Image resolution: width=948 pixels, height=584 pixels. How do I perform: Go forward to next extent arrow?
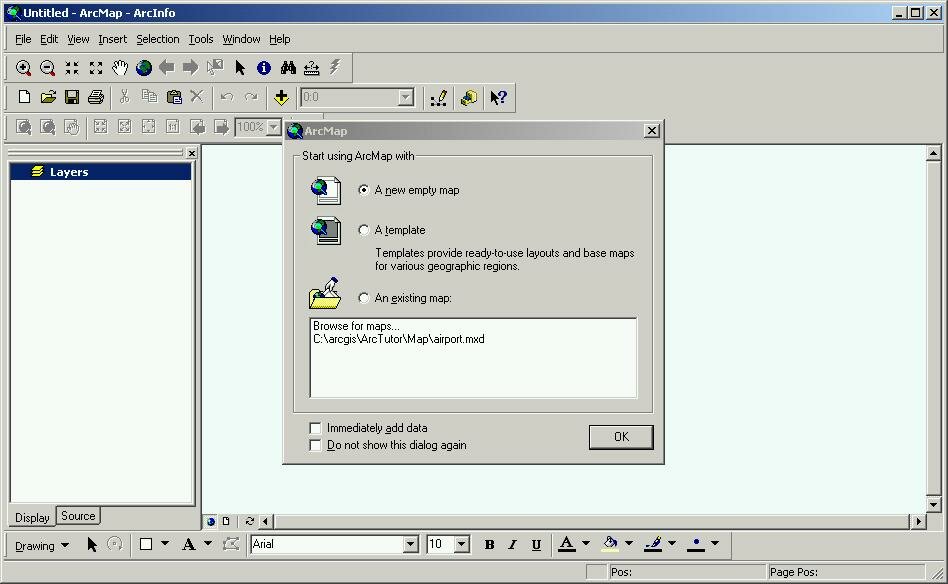[190, 68]
